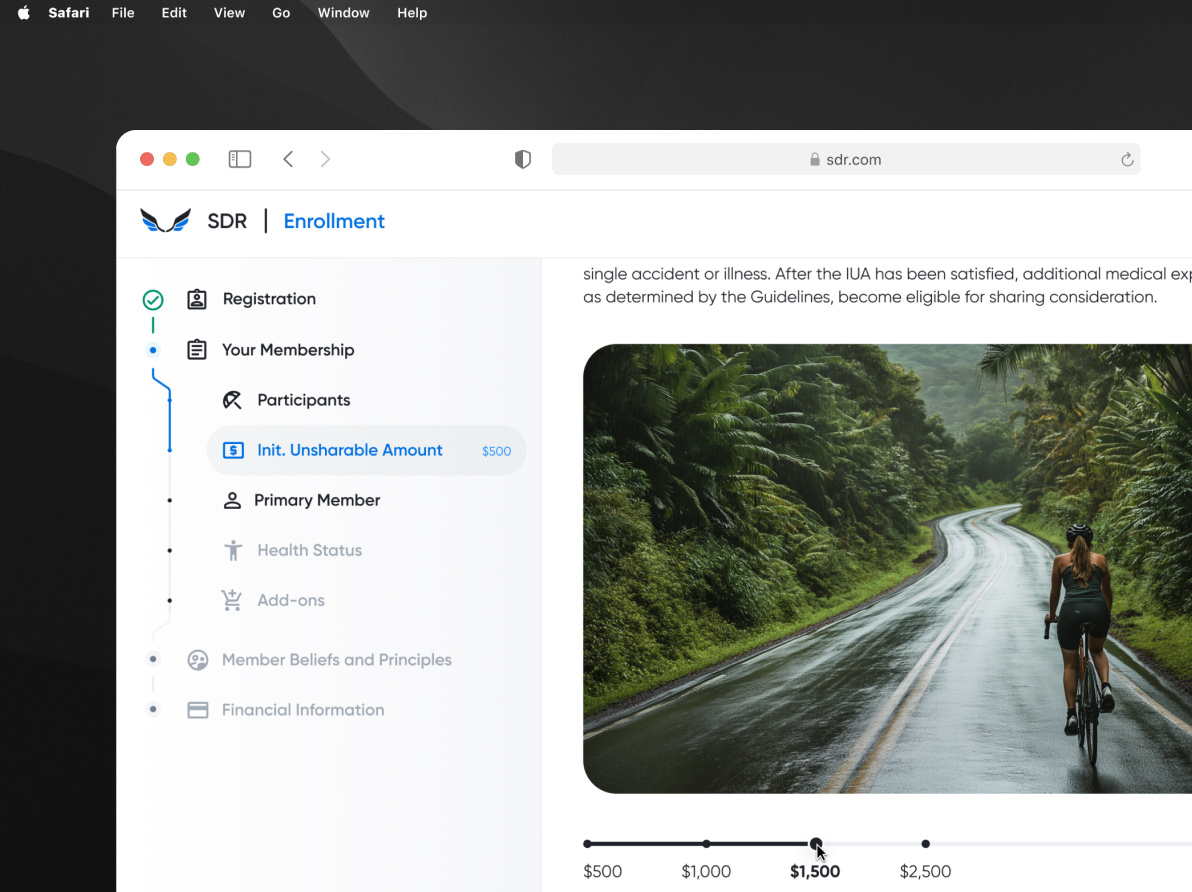Viewport: 1192px width, 892px height.
Task: Click the lock icon beside sdr.com
Action: tap(814, 159)
